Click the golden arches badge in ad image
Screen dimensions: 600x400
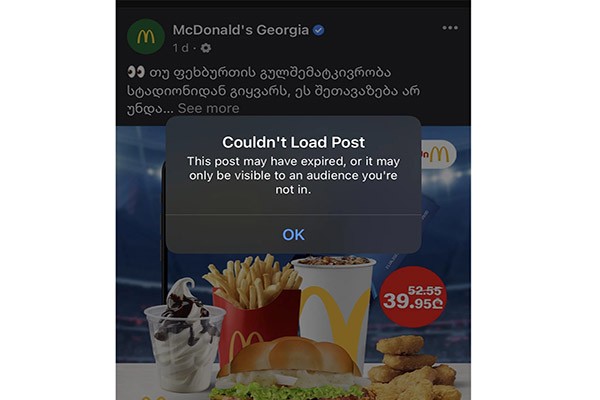[x=439, y=155]
